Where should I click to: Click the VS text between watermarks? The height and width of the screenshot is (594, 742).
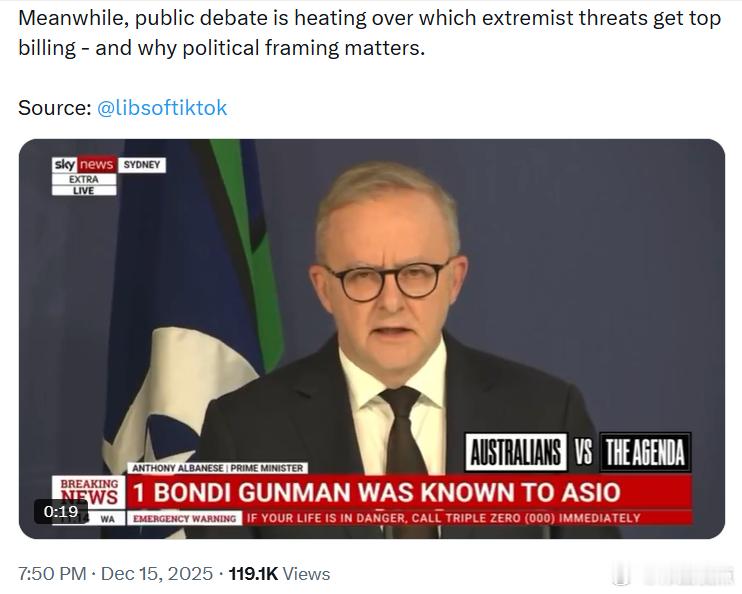click(583, 452)
